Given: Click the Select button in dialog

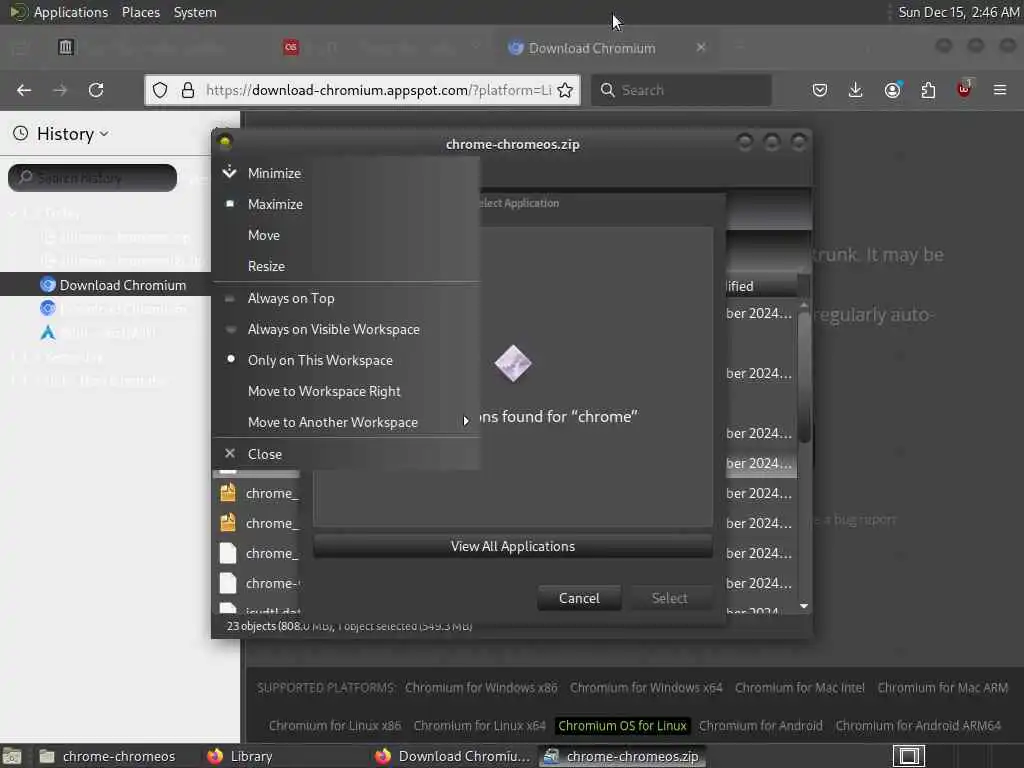Looking at the screenshot, I should pyautogui.click(x=669, y=598).
